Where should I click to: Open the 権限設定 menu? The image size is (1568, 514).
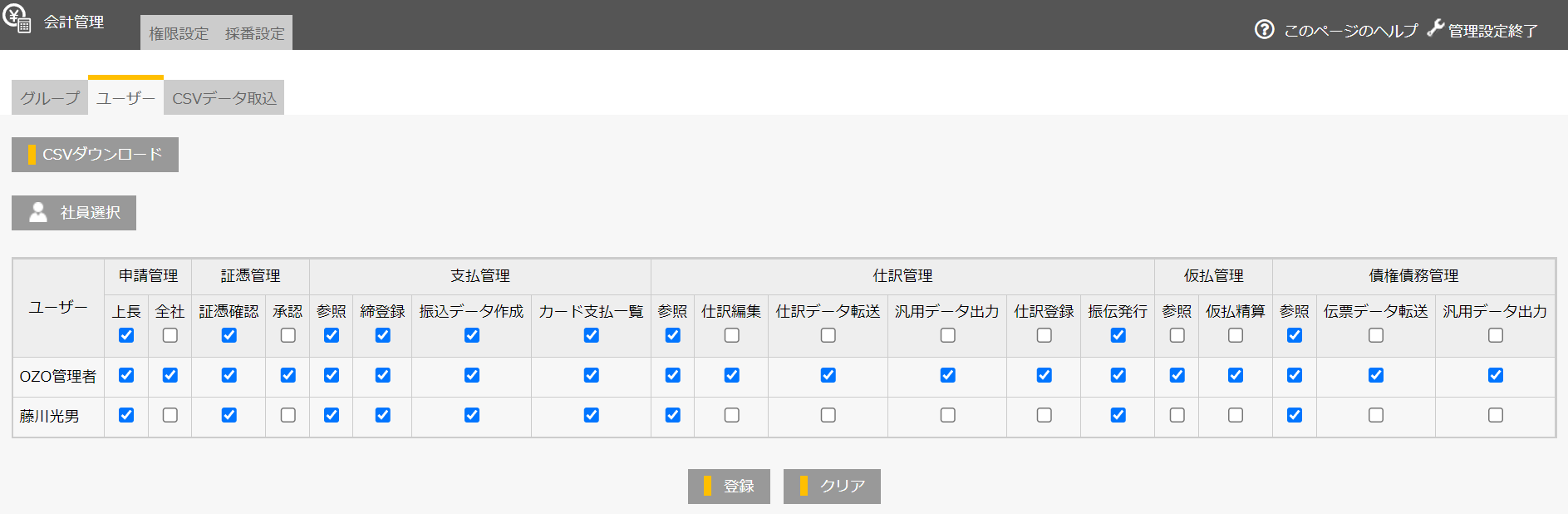pos(179,33)
